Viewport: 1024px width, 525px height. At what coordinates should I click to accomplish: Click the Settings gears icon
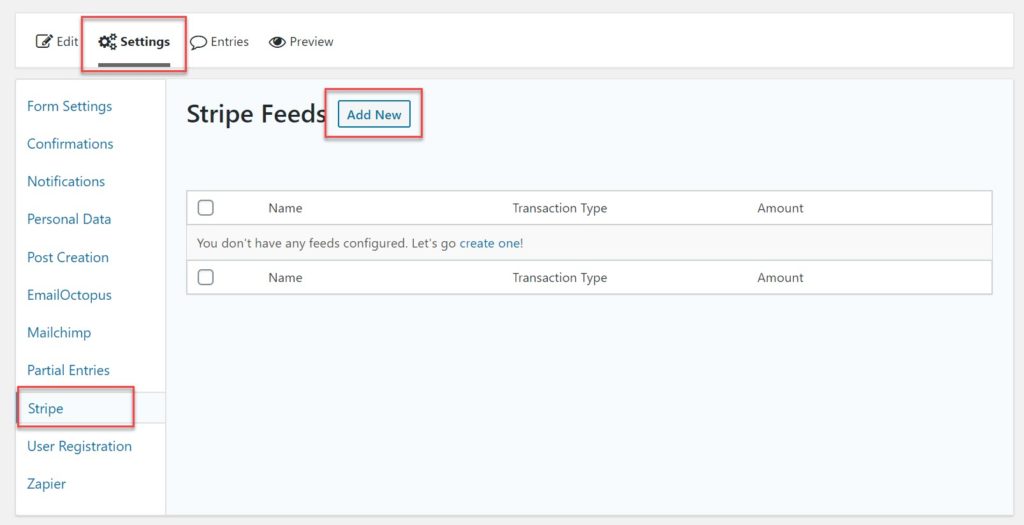pos(107,42)
